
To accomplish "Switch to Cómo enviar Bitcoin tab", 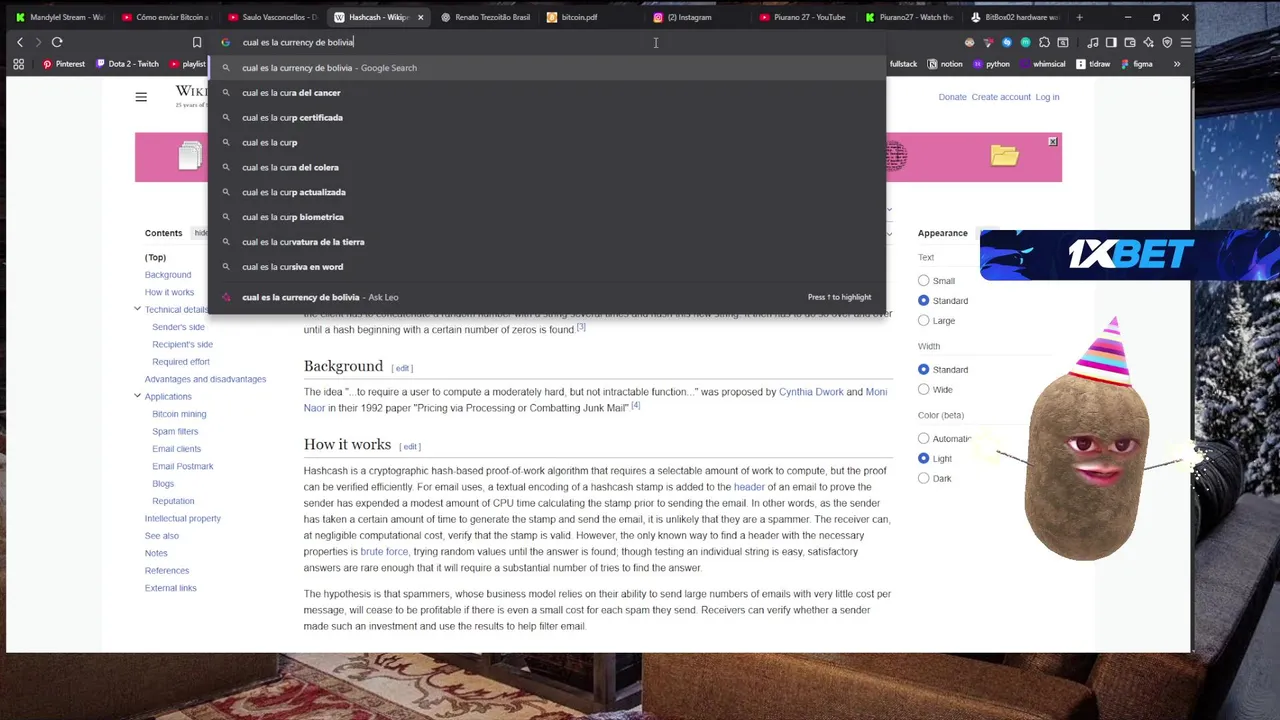I will (166, 17).
